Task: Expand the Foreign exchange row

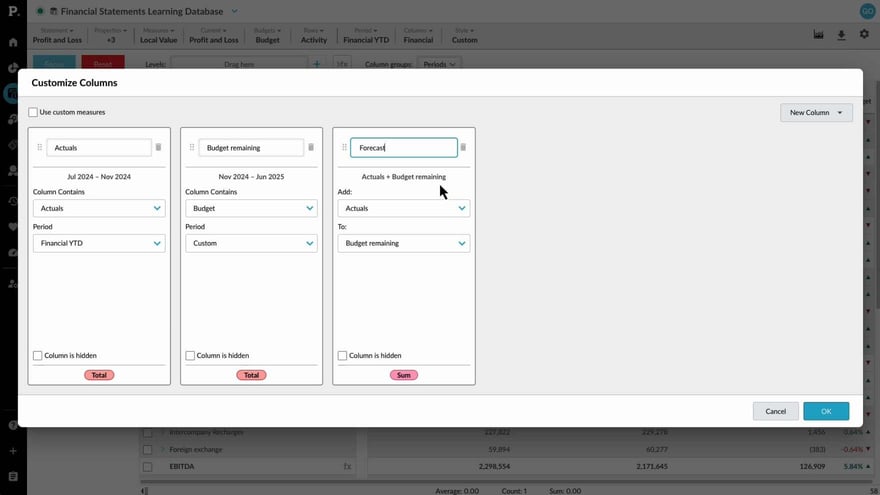Action: (x=163, y=450)
